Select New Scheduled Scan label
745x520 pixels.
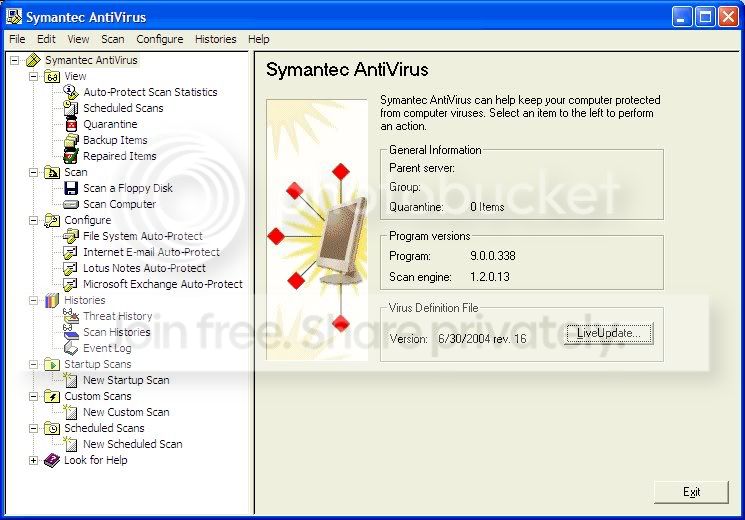click(133, 444)
